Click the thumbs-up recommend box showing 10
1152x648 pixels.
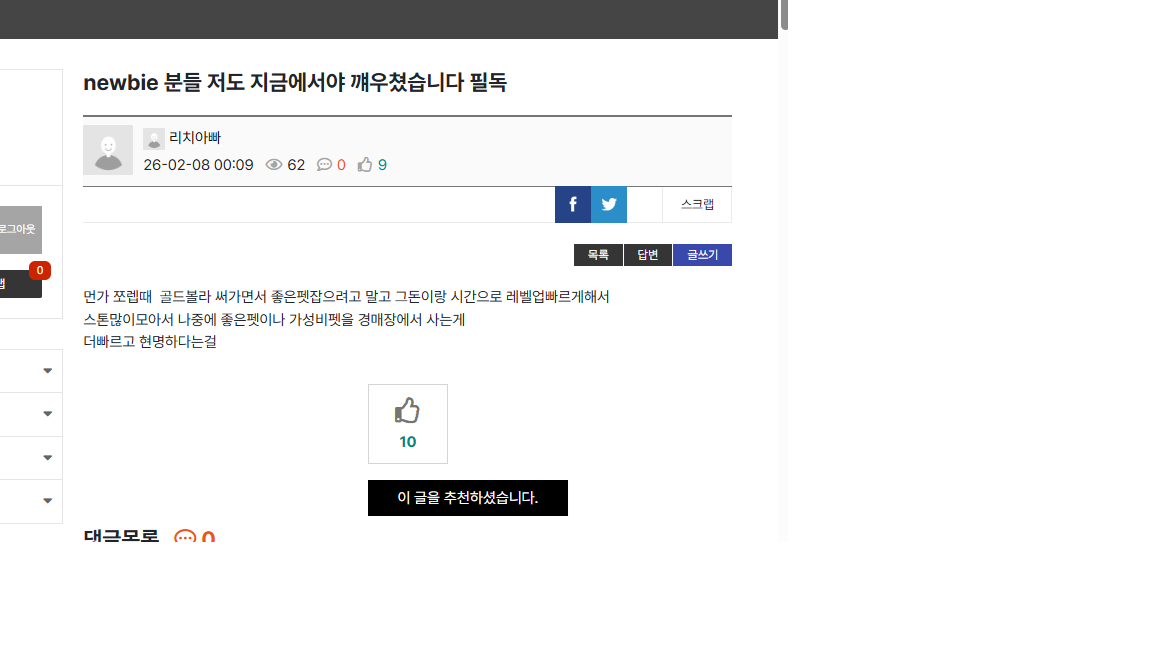point(407,424)
